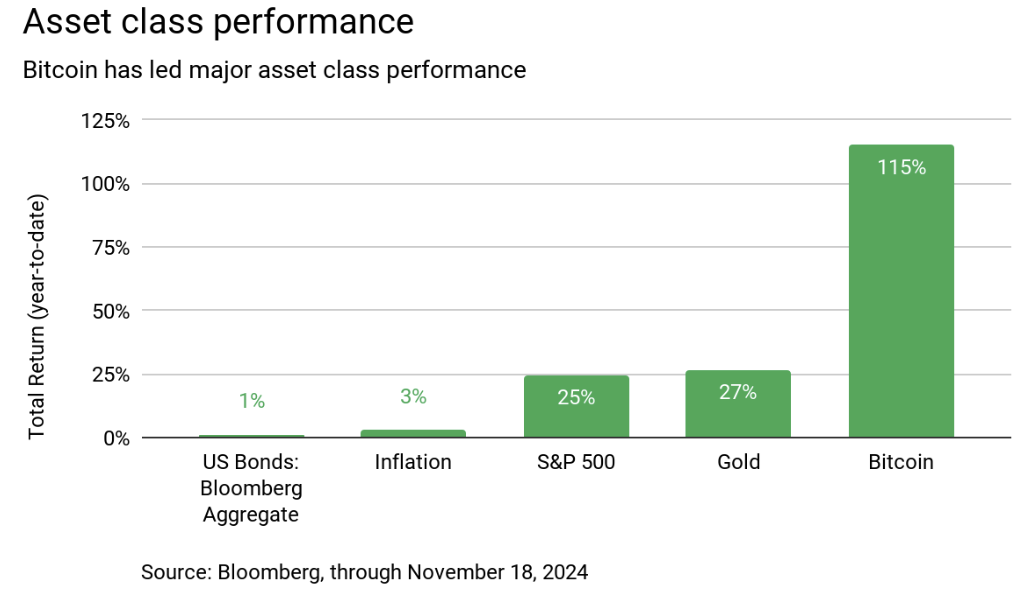Image resolution: width=1020 pixels, height=608 pixels.
Task: Select the subtitle about Bitcoin leading performance
Action: point(274,70)
